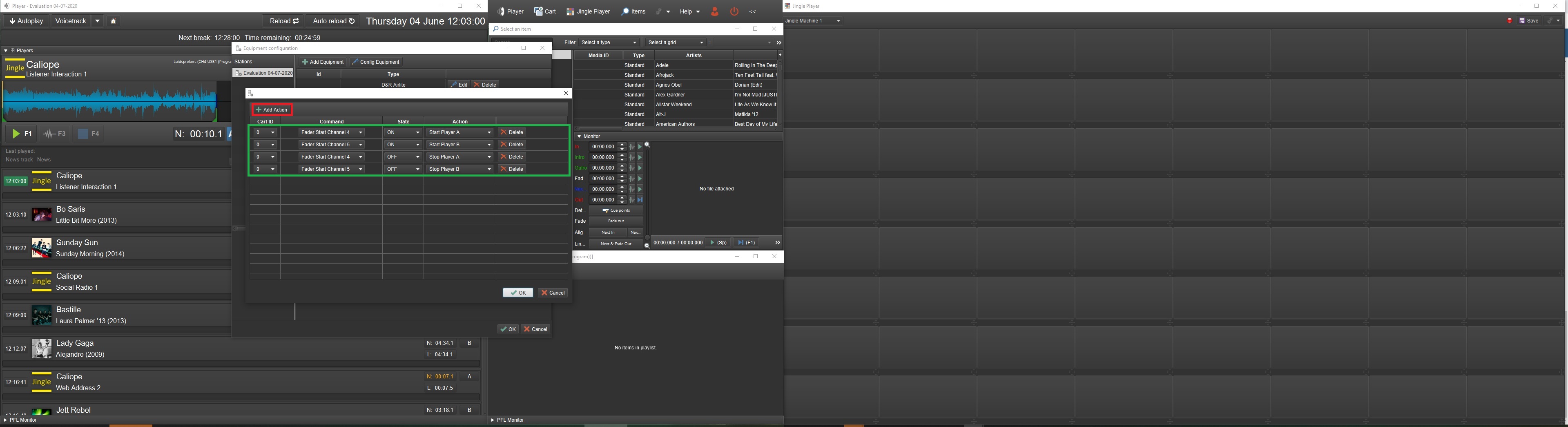Viewport: 1568px width, 427px height.
Task: Toggle Auto reload
Action: (x=334, y=21)
